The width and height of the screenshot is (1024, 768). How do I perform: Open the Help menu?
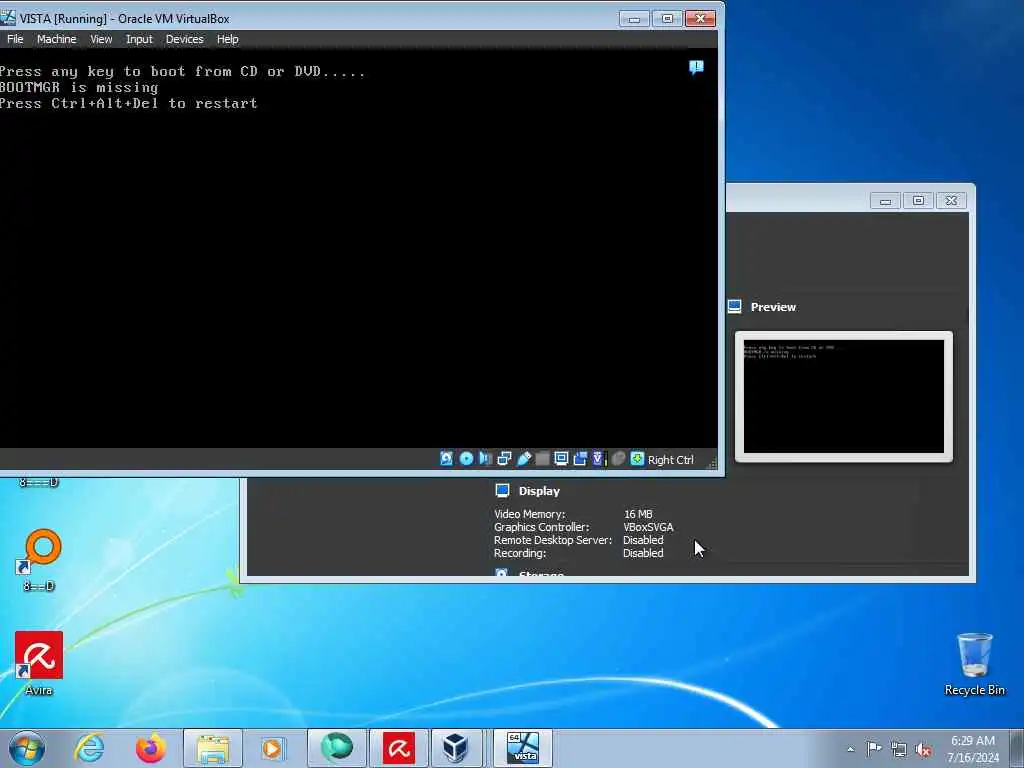click(227, 39)
